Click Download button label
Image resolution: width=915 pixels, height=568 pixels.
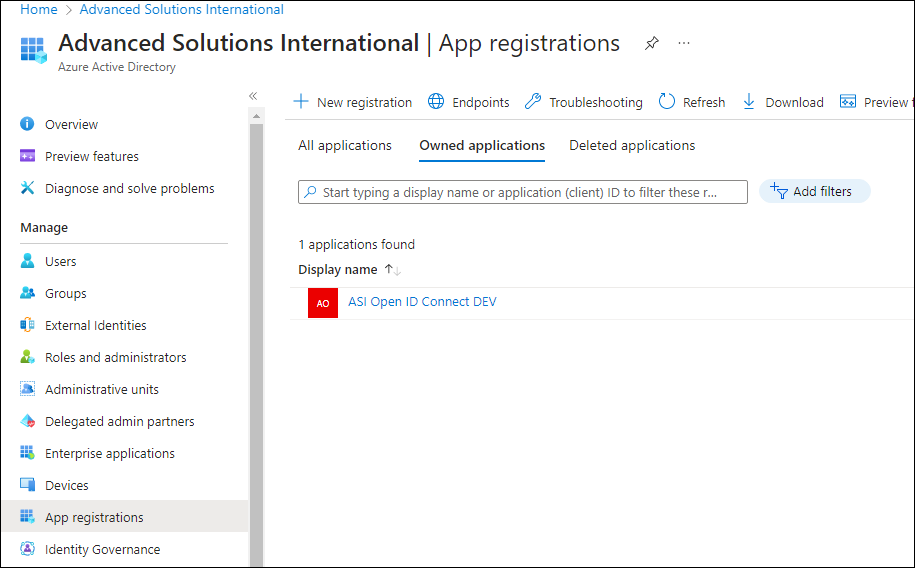[794, 103]
